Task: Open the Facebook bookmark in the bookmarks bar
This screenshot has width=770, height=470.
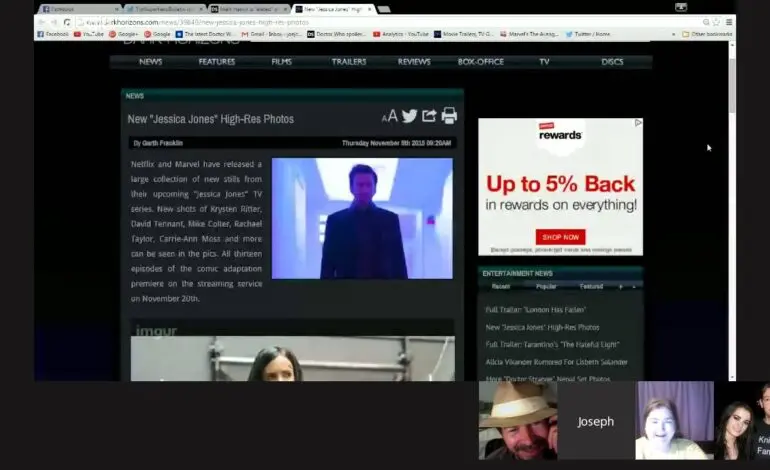Action: [53, 34]
